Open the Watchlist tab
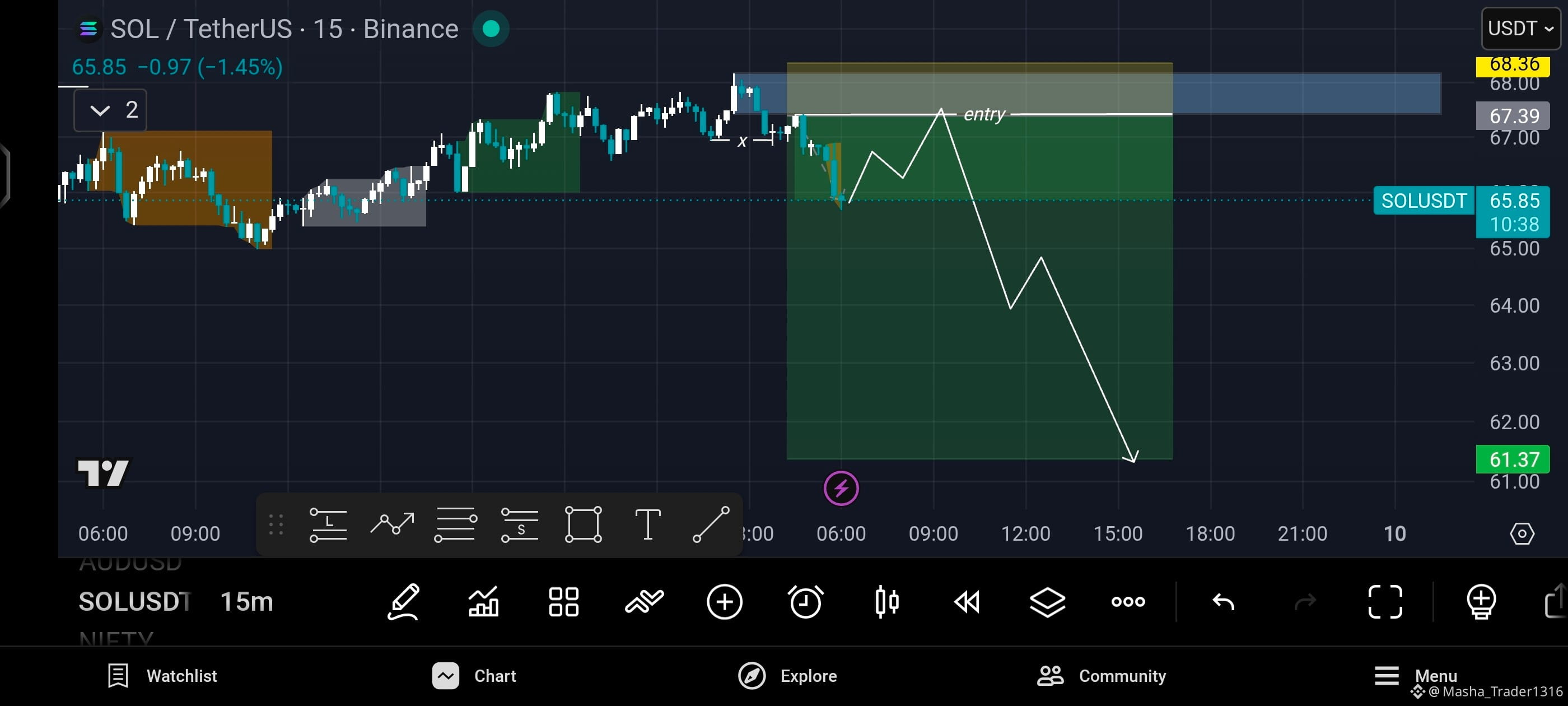 click(x=162, y=676)
